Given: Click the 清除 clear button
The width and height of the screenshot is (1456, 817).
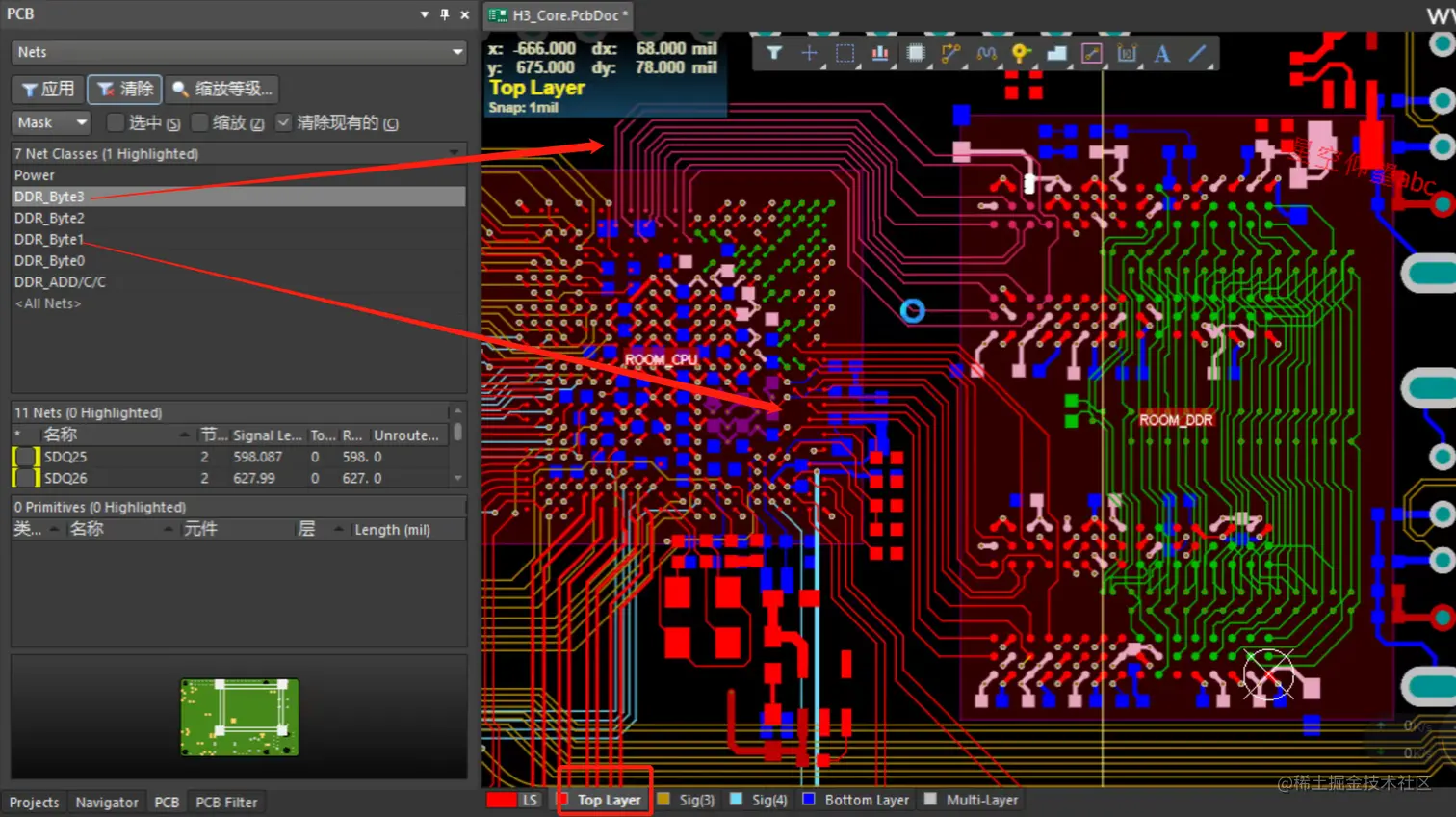Looking at the screenshot, I should pos(124,89).
